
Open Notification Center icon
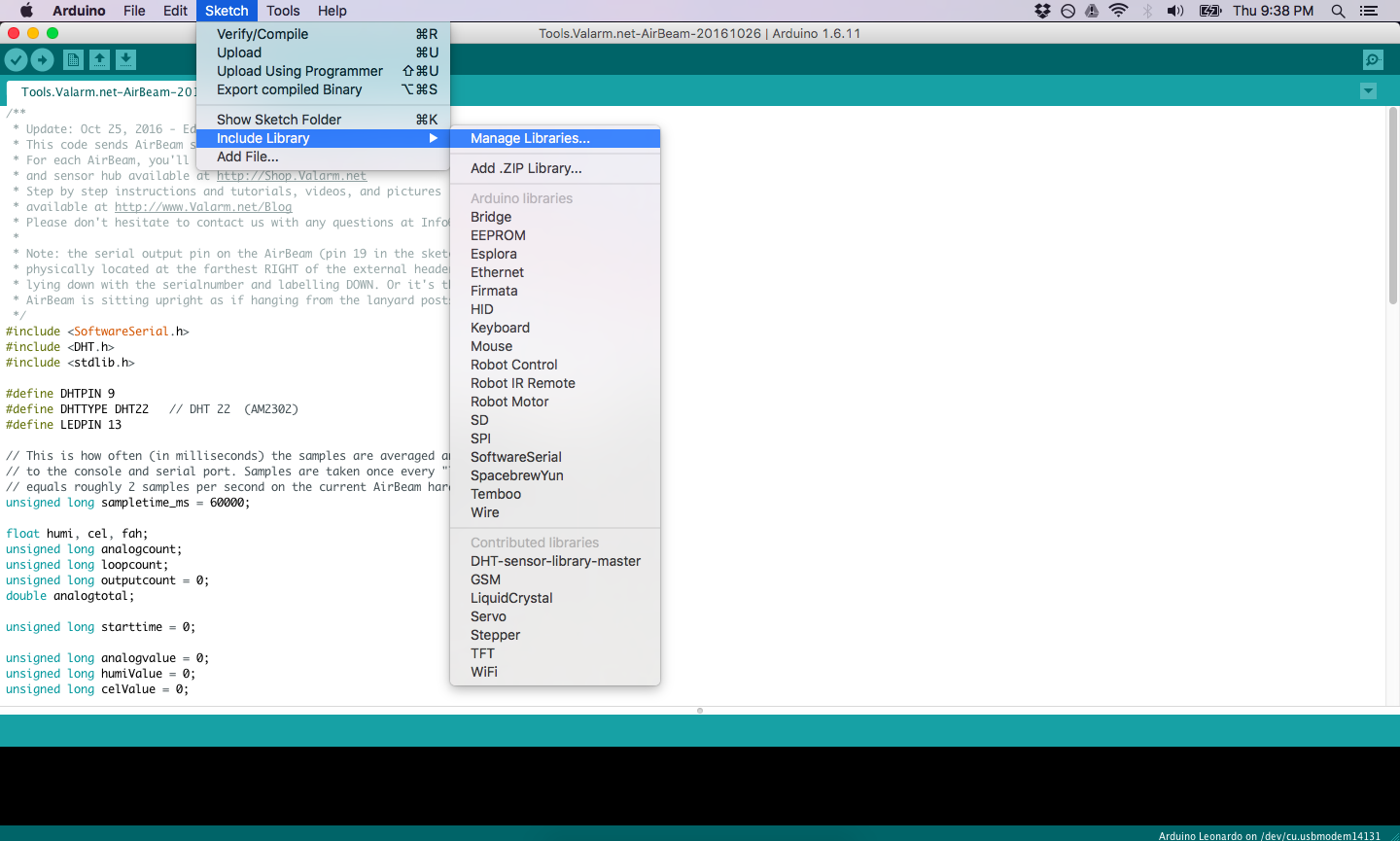click(1369, 11)
